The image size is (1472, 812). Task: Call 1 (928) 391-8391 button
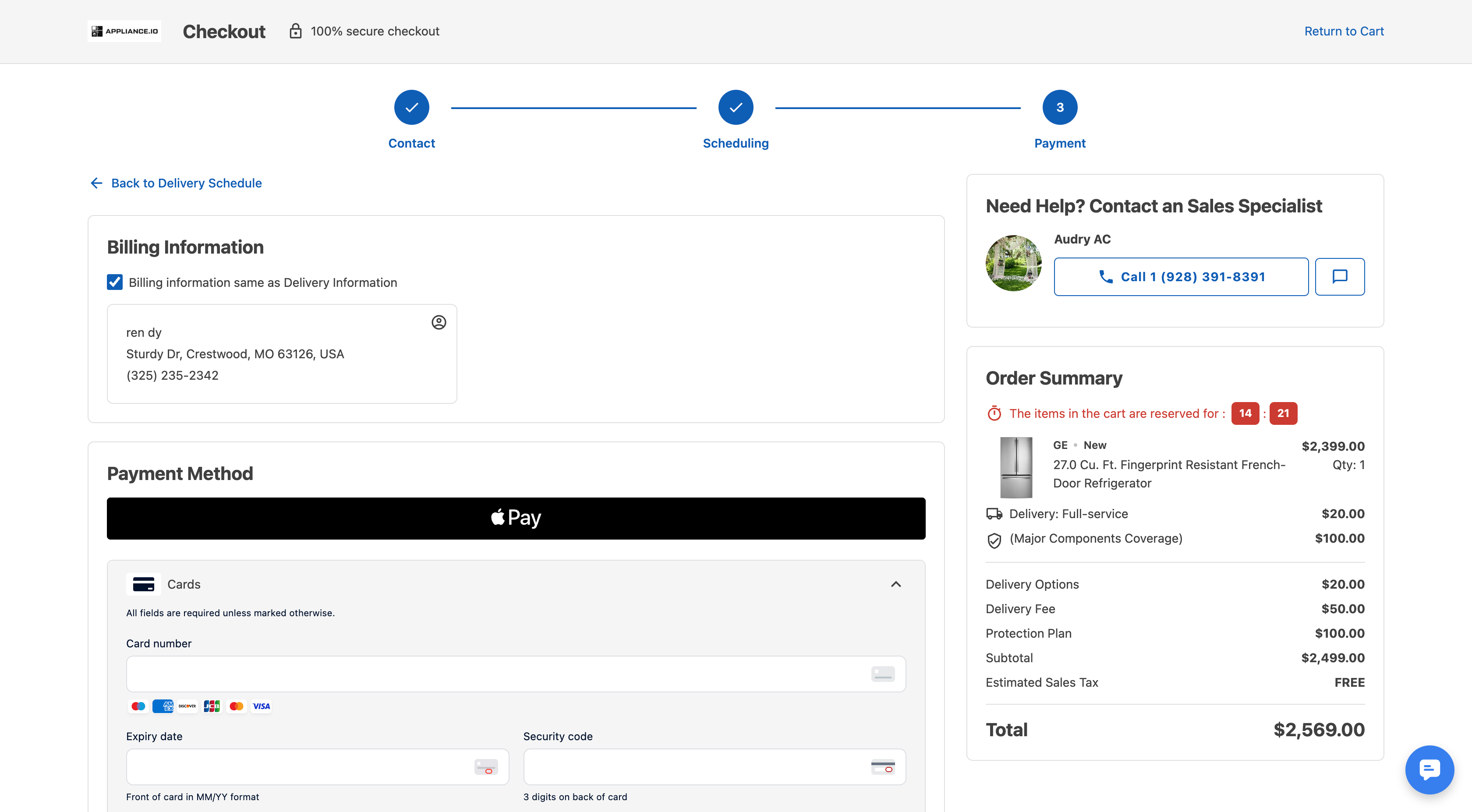(1181, 276)
